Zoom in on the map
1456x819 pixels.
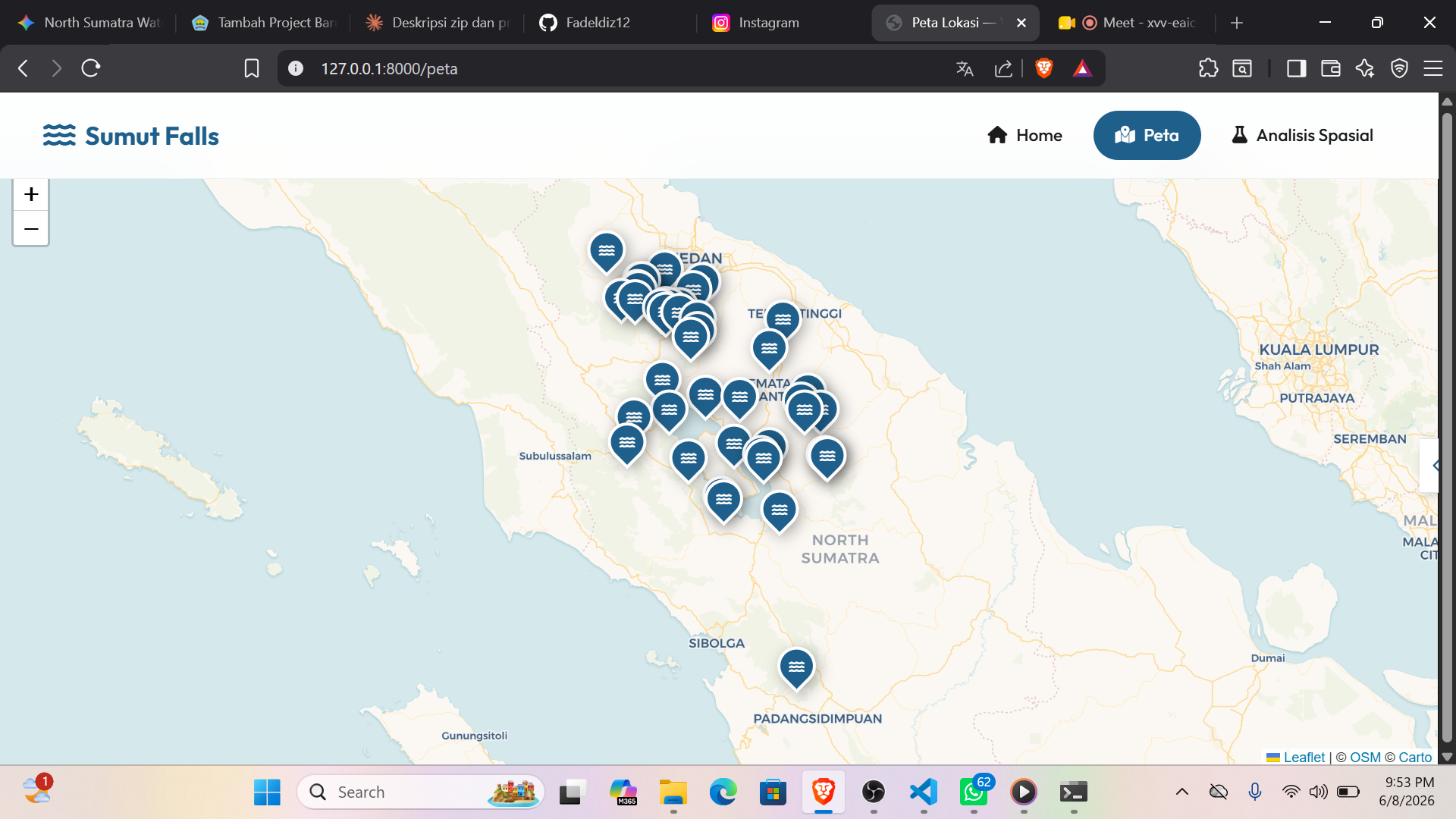(x=31, y=194)
